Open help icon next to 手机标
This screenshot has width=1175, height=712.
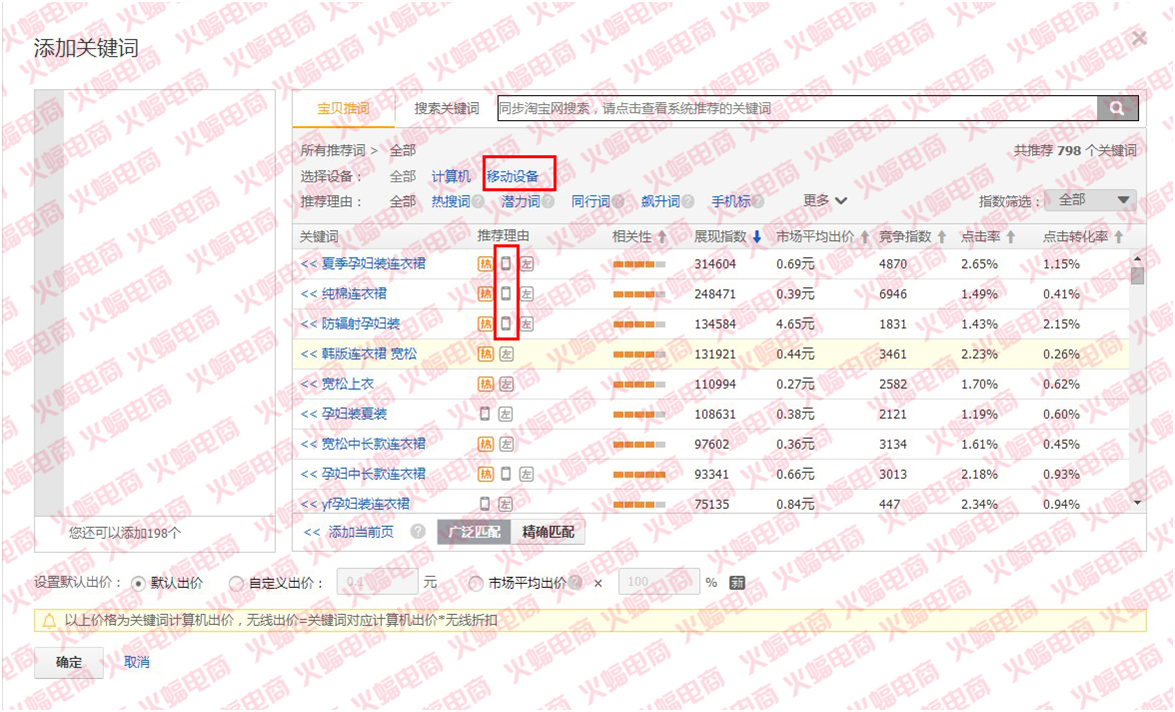pos(758,202)
